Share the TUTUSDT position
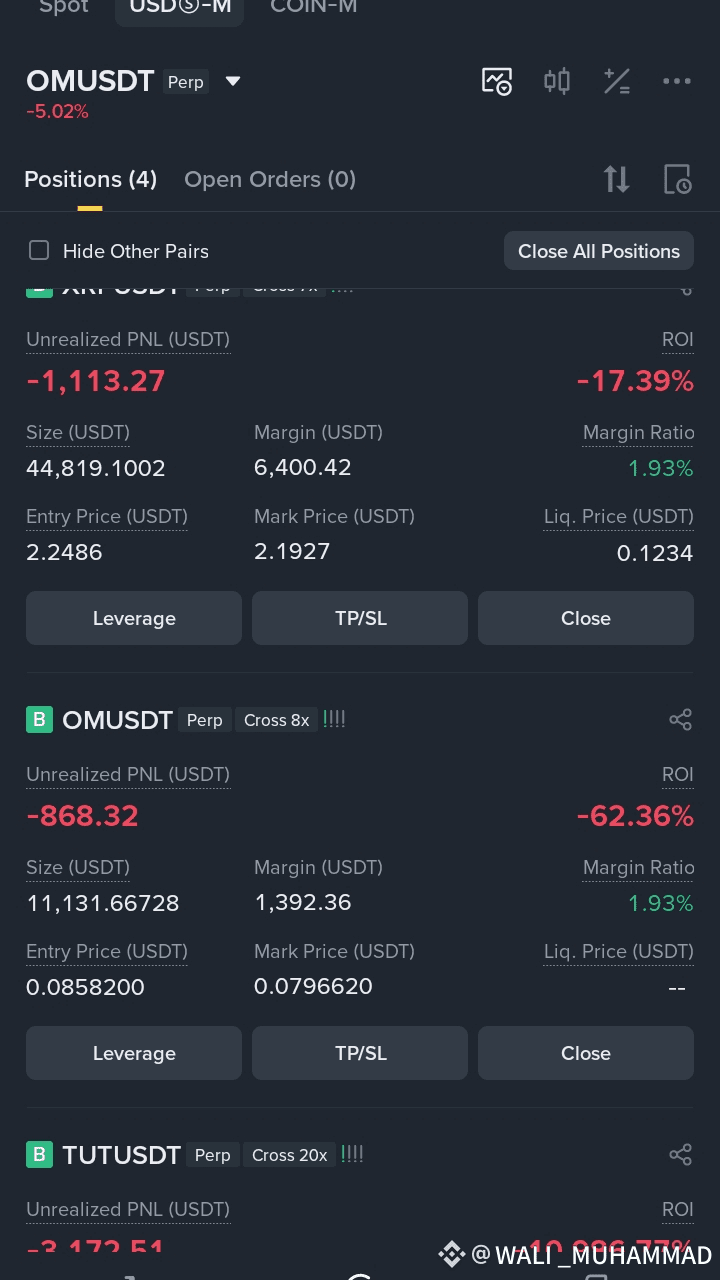 click(x=680, y=1155)
